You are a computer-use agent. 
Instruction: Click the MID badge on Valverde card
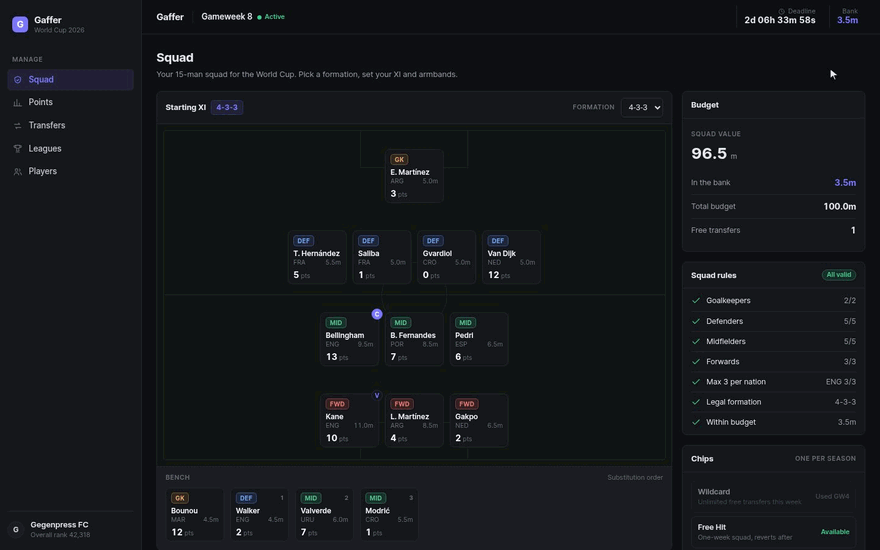311,498
